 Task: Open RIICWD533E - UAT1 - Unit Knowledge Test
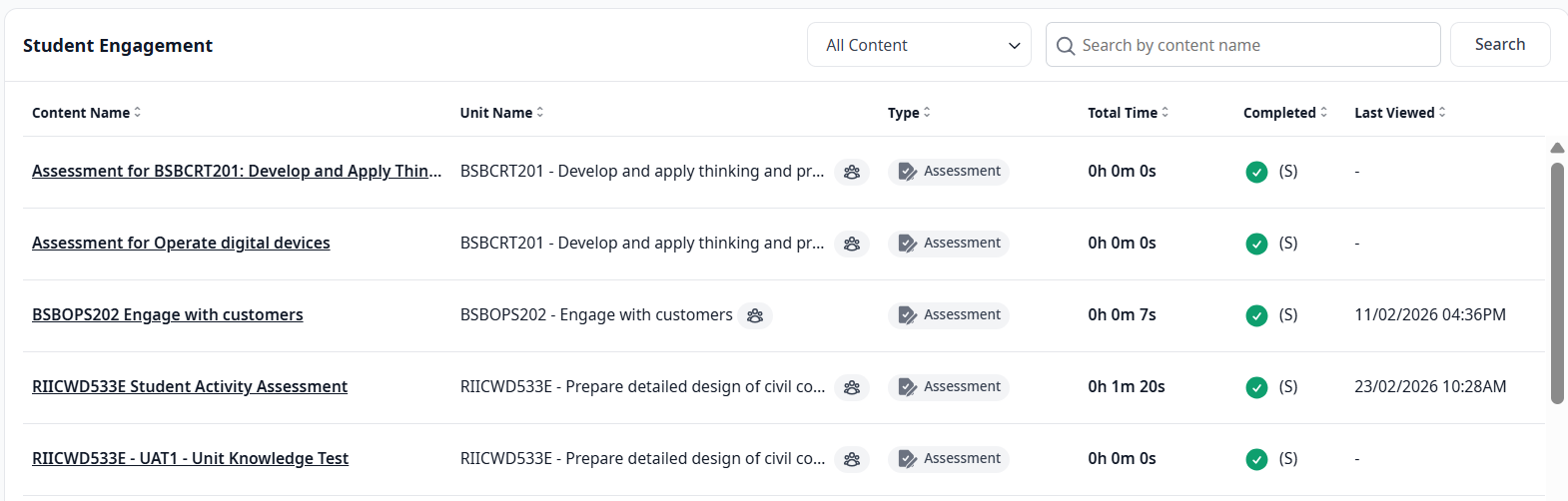190,459
